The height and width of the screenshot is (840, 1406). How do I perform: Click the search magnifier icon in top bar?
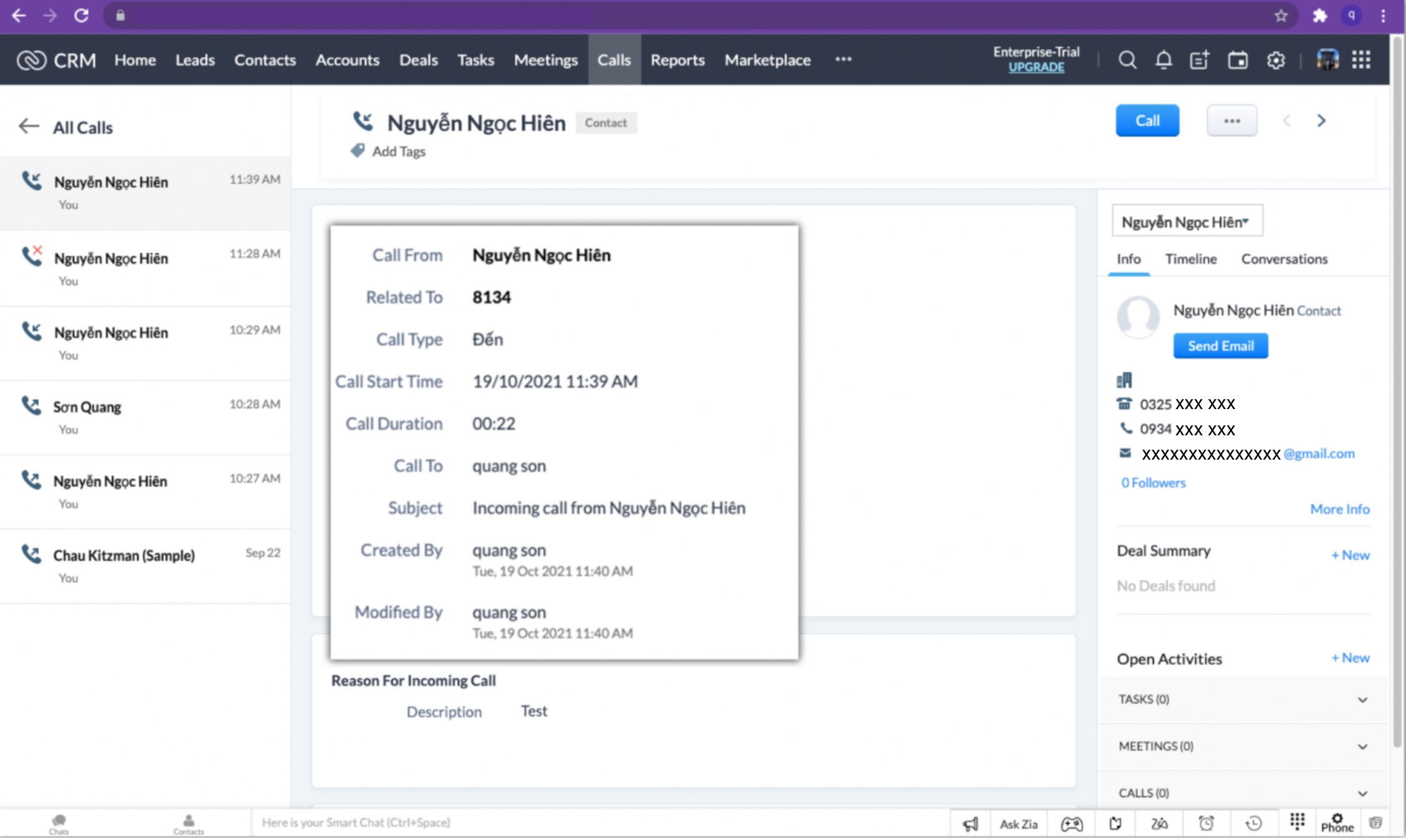pos(1127,60)
